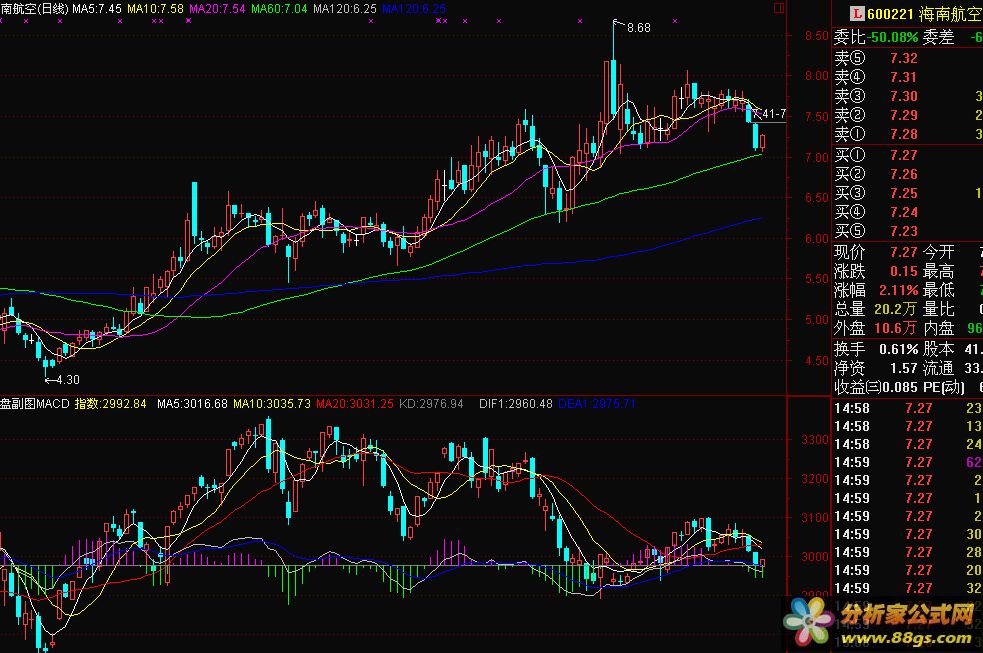Select the sub-chart MA10:3035.73 label
Screen dimensions: 983x653
click(x=271, y=404)
